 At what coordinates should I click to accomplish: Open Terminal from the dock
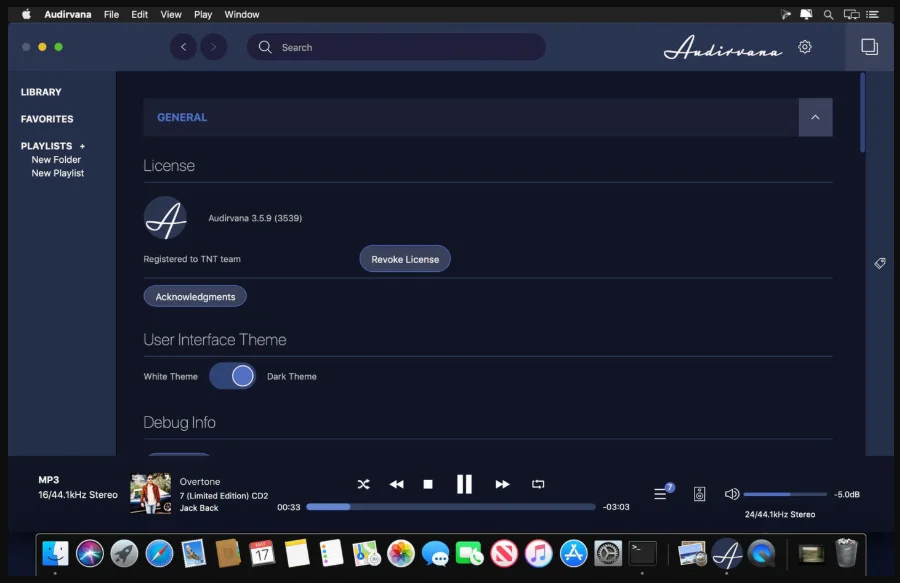click(642, 553)
